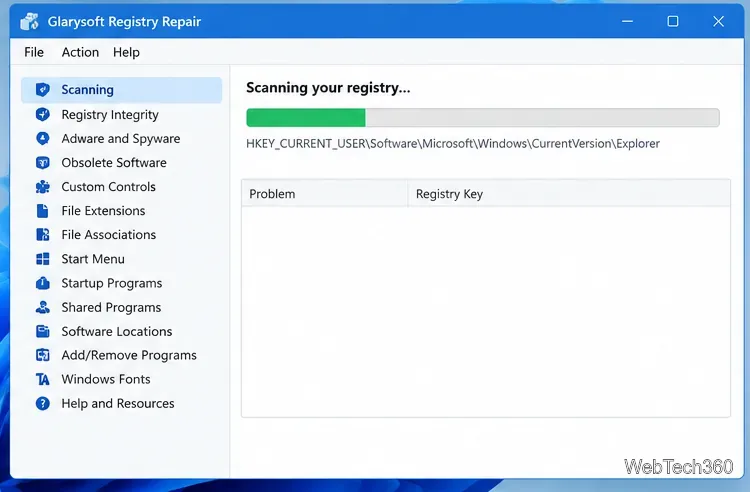Click the Add/Remove Programs icon
The height and width of the screenshot is (492, 750).
point(43,355)
